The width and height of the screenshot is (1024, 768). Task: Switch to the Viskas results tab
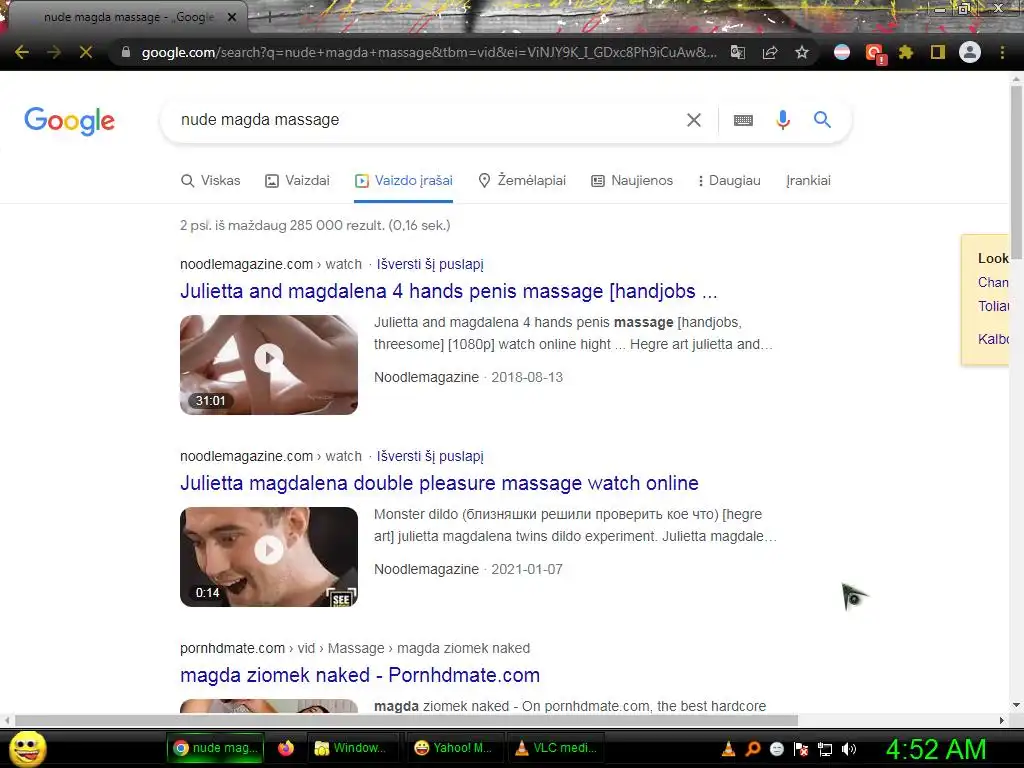(210, 181)
